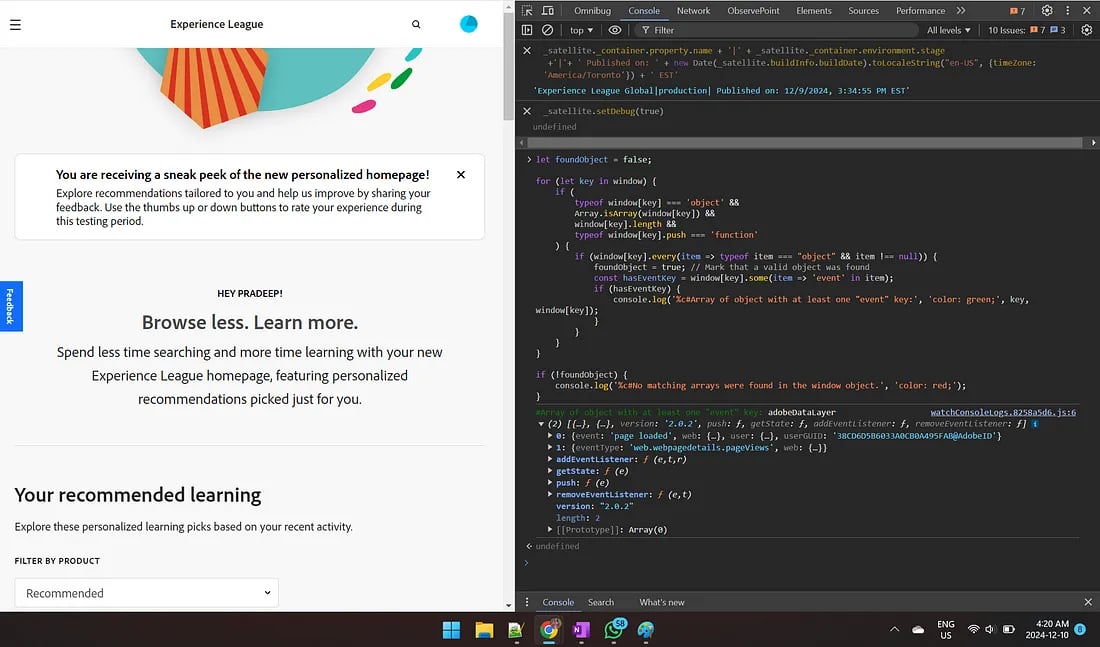
Task: Expand array item 0 'page loaded' event
Action: tap(551, 436)
